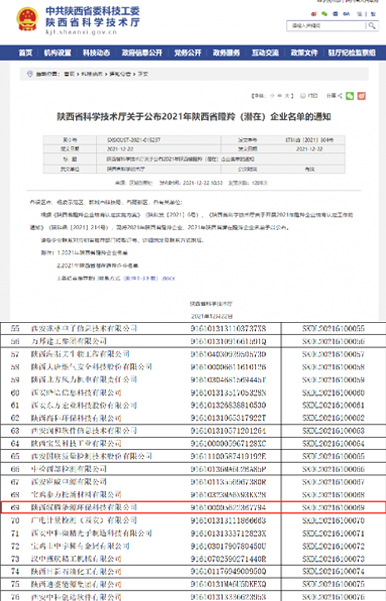
Task: Switch to Traditional Chinese (繁)
Action: 373,14
